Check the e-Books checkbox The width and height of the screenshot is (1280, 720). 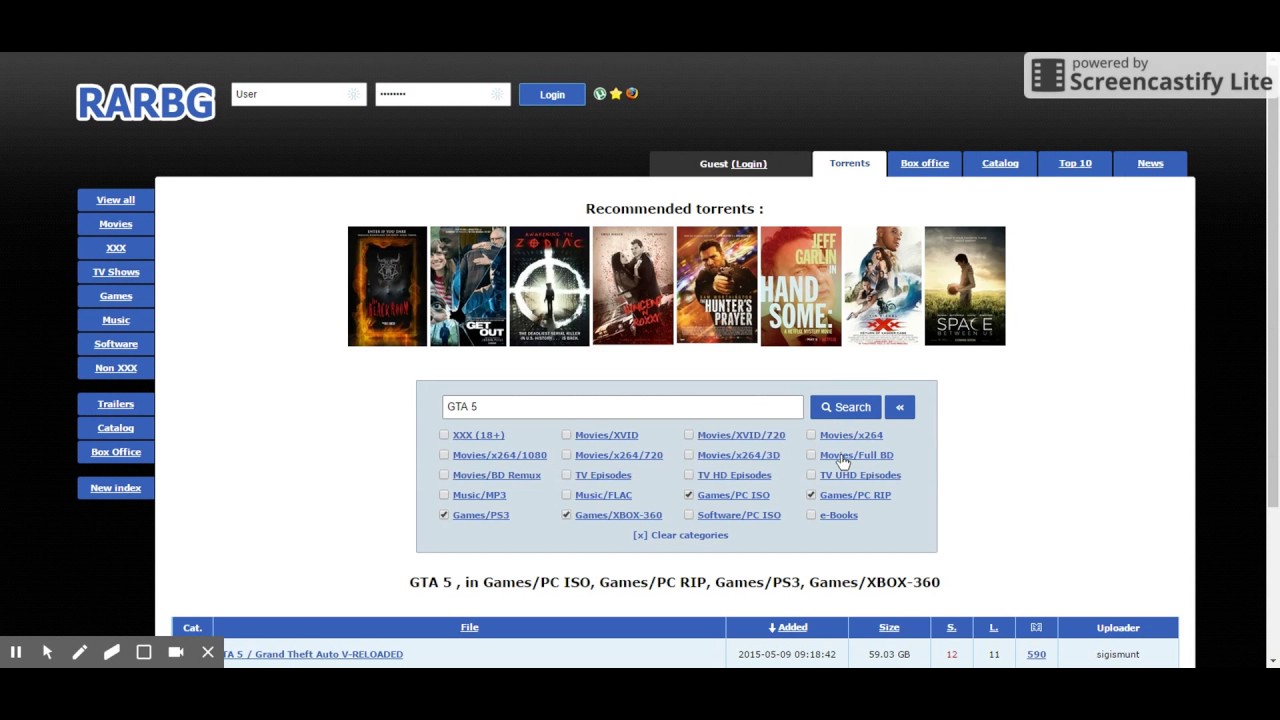click(x=811, y=515)
